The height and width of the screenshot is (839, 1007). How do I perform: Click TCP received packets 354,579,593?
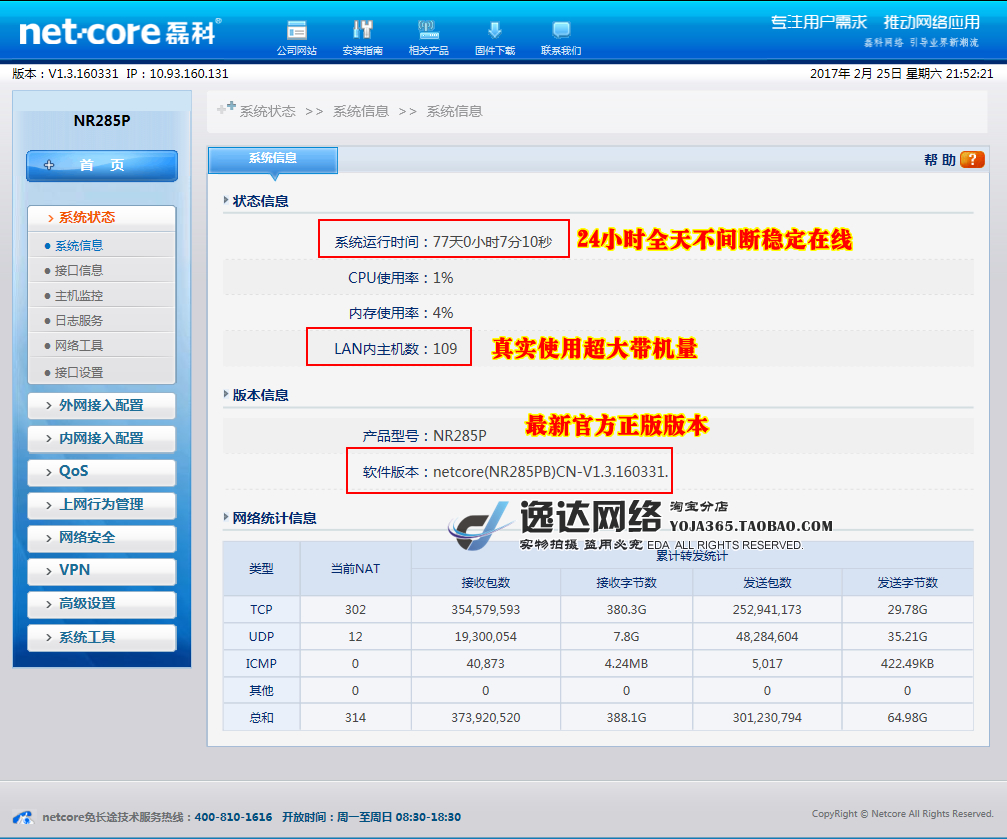point(486,610)
